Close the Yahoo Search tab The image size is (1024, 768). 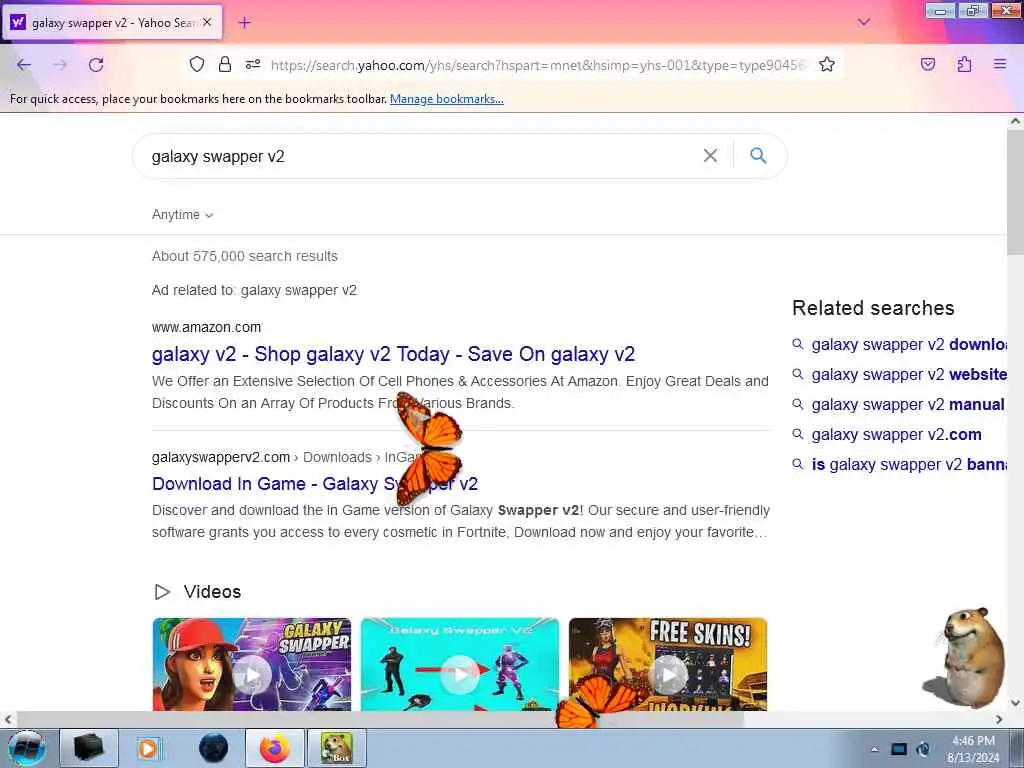pyautogui.click(x=207, y=22)
